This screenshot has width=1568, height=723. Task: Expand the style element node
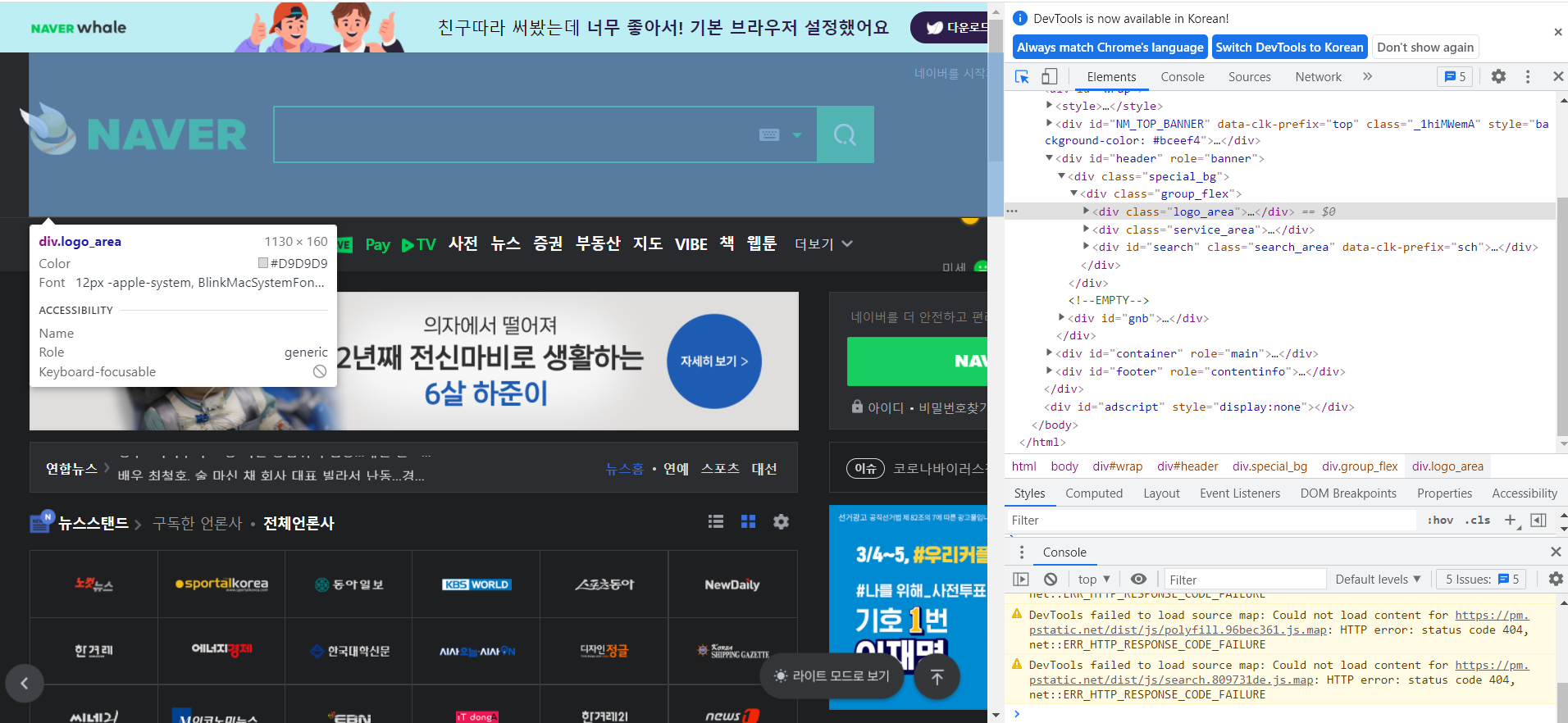1049,105
